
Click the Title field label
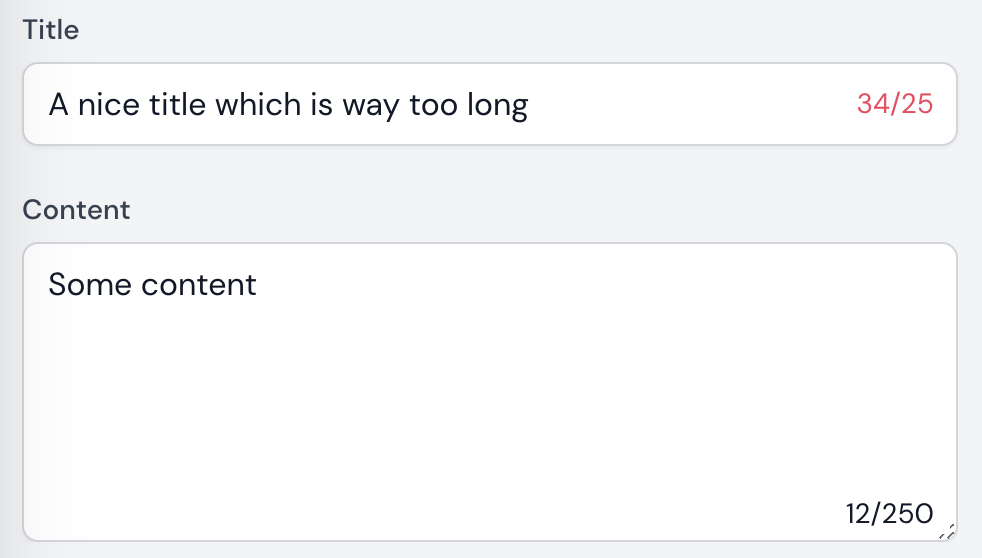point(51,29)
